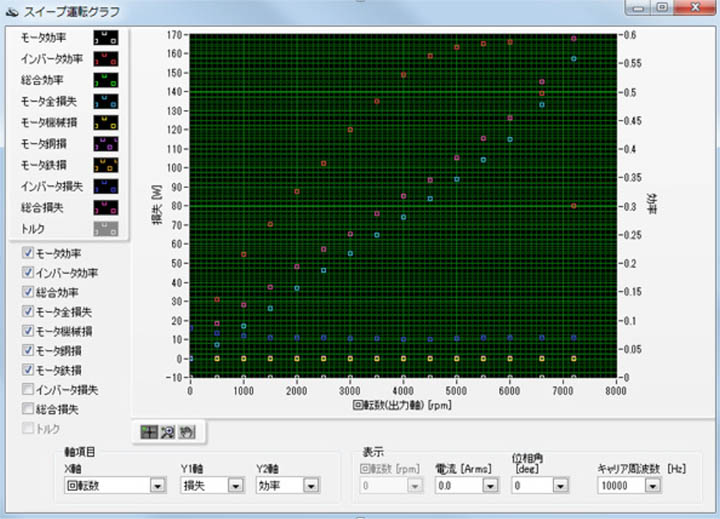The image size is (720, 519).
Task: Select the crosshair cursor tool in graph palette
Action: pos(149,432)
